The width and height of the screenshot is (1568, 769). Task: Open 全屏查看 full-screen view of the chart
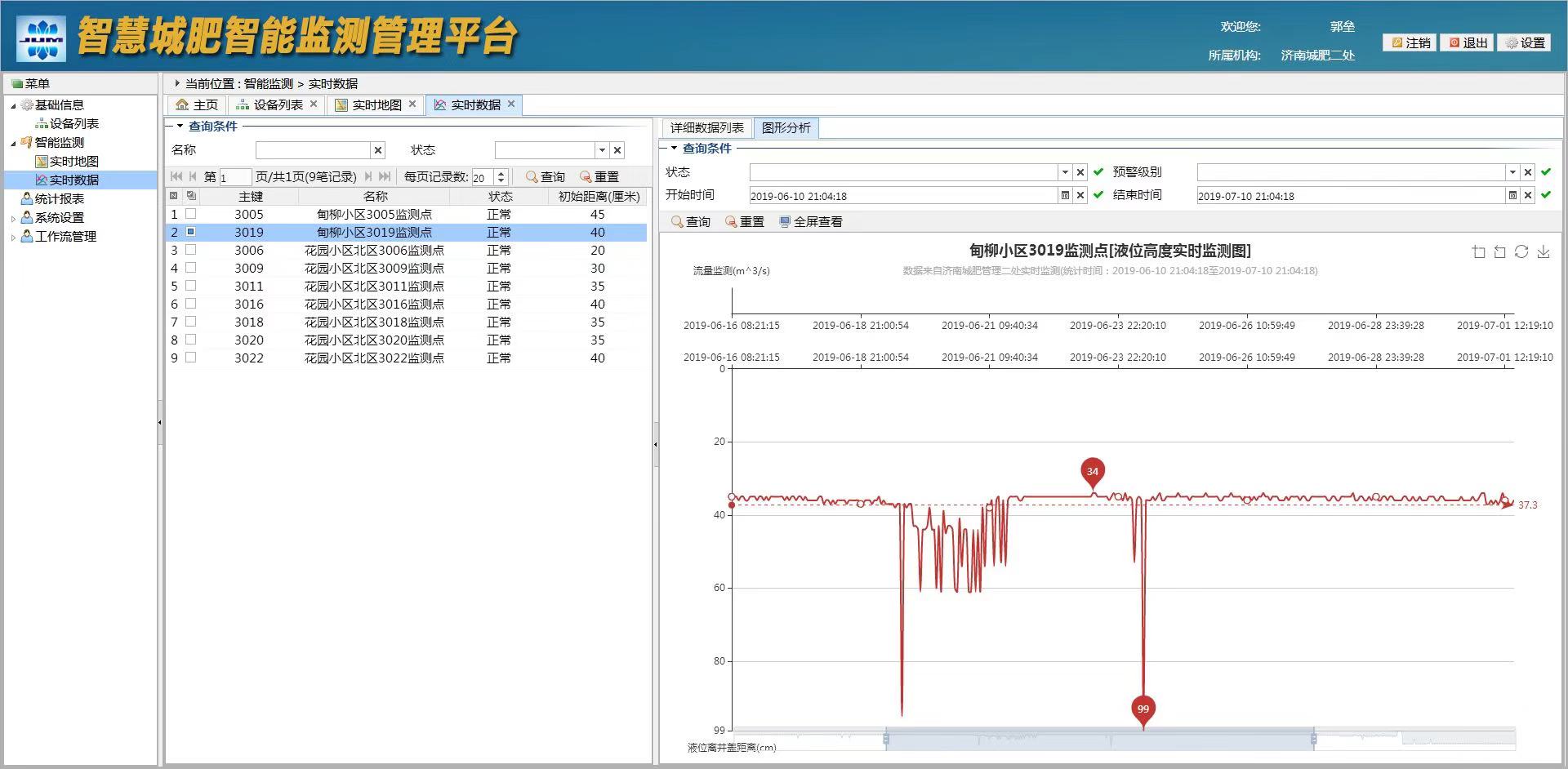pos(812,221)
